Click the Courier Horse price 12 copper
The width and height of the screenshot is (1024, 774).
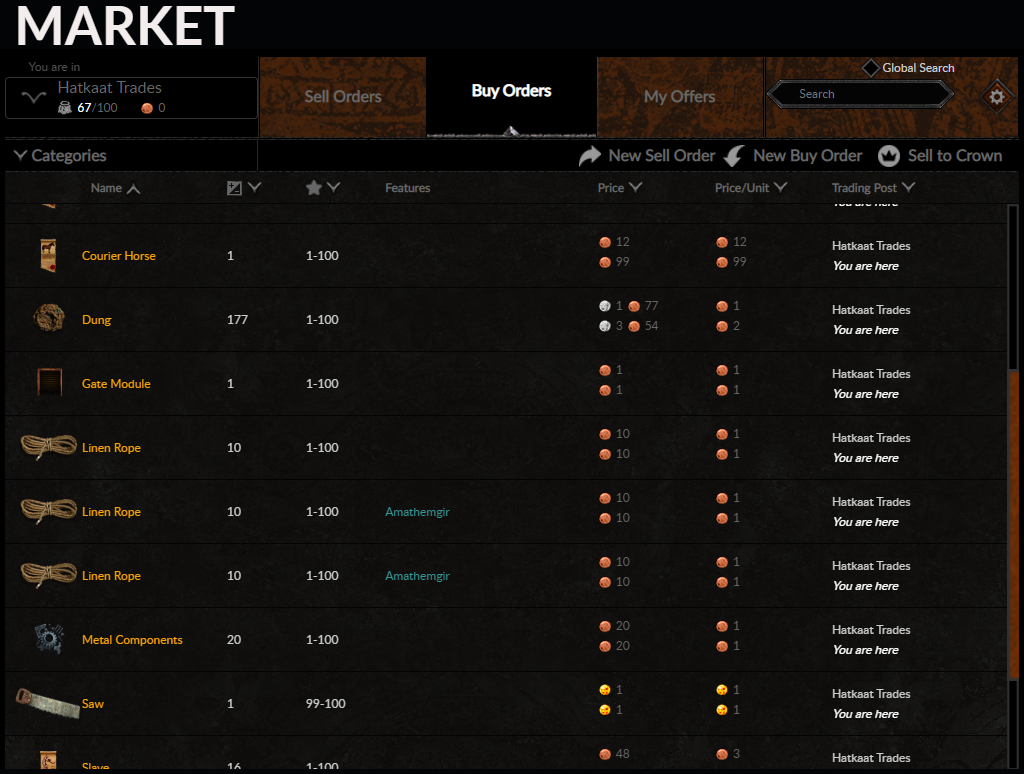(615, 242)
